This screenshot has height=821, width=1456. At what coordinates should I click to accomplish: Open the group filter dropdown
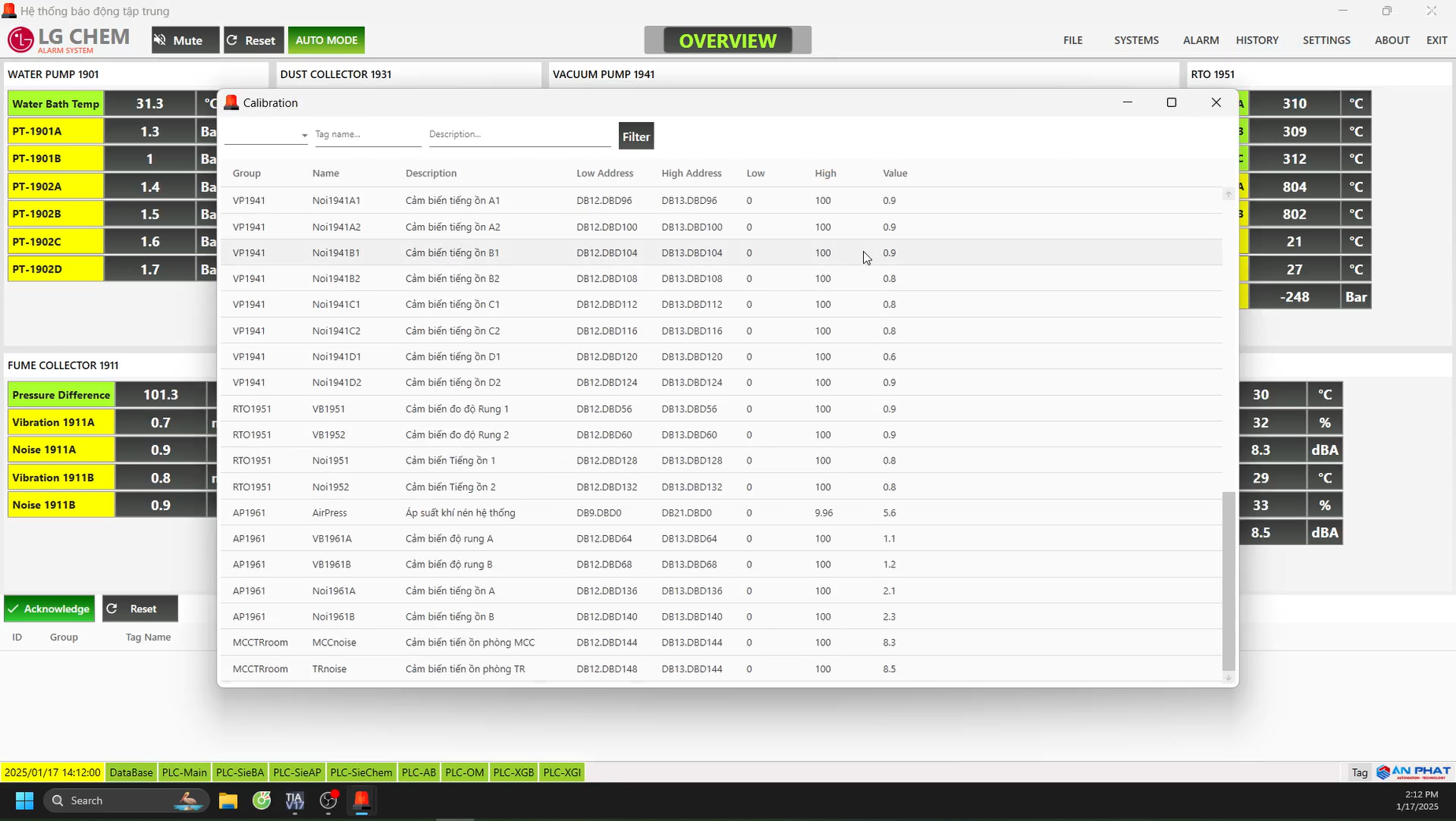[x=266, y=135]
